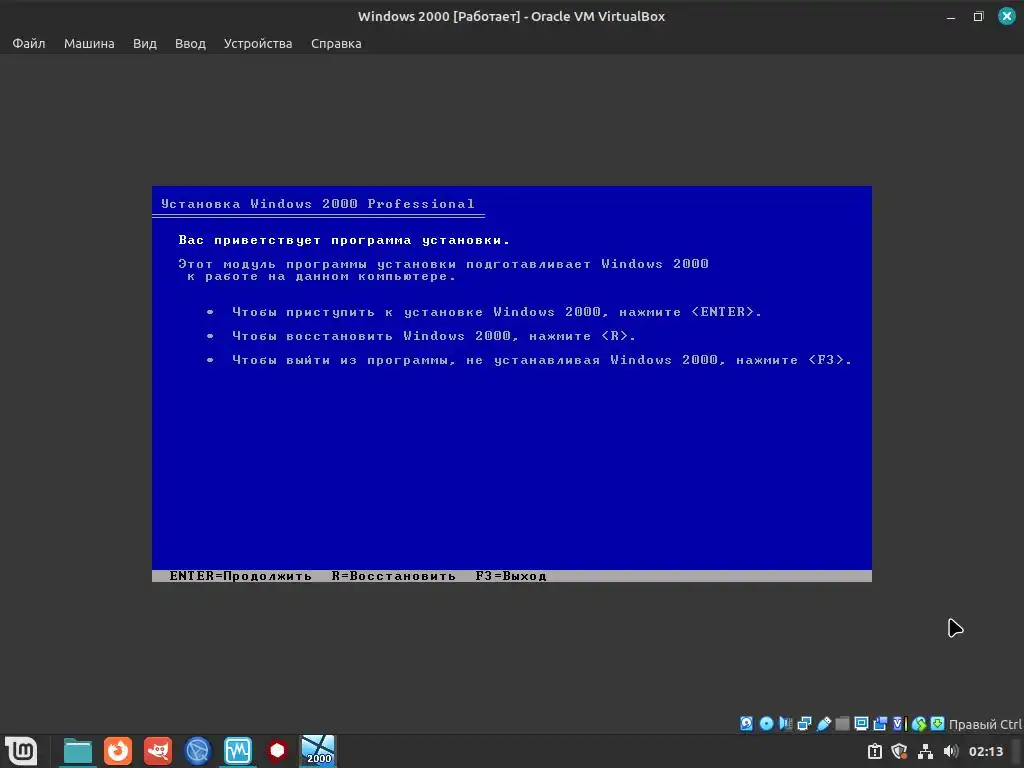This screenshot has height=768, width=1024.
Task: Open the Устройства menu
Action: pyautogui.click(x=258, y=43)
